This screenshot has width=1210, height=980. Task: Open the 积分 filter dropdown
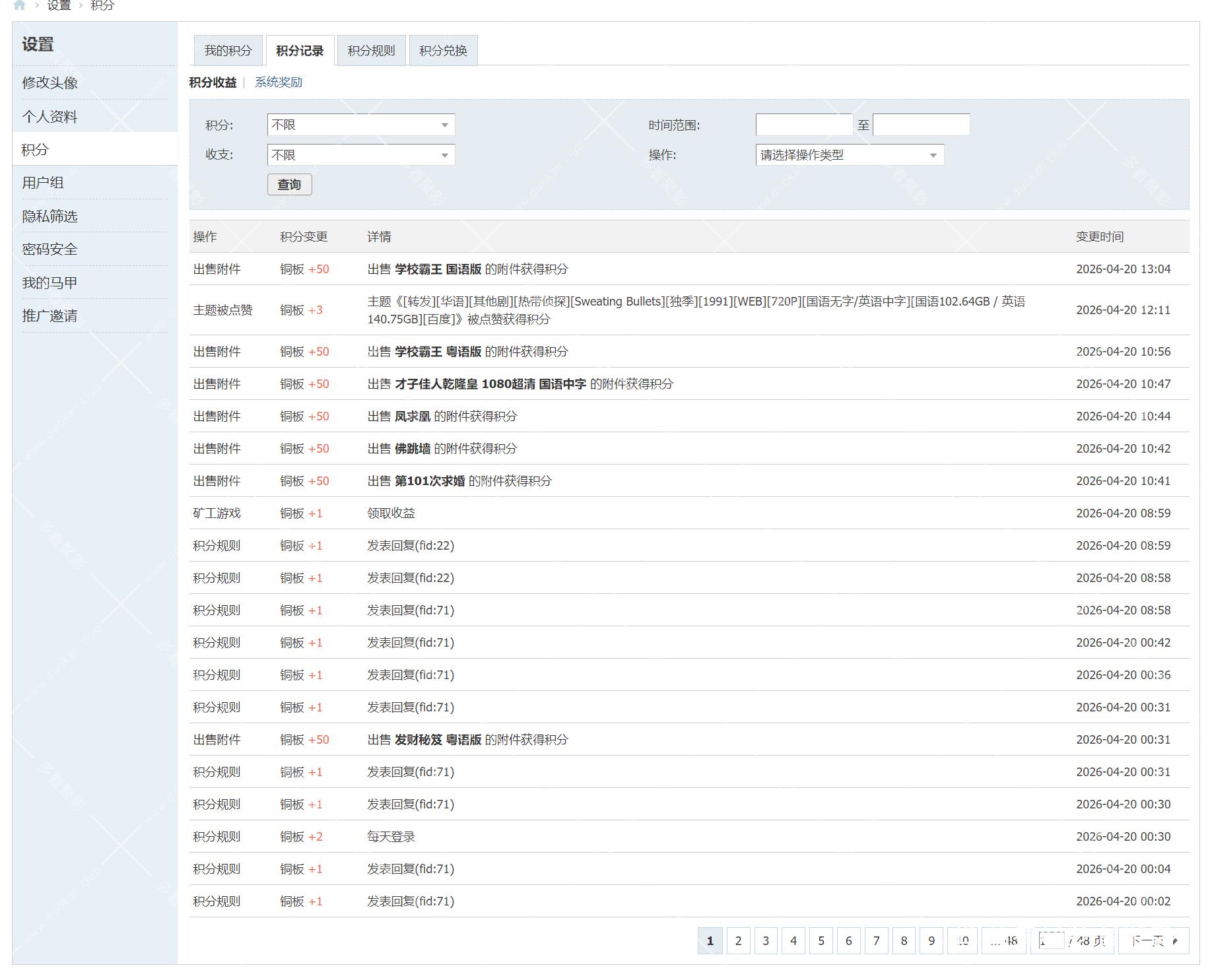coord(360,124)
